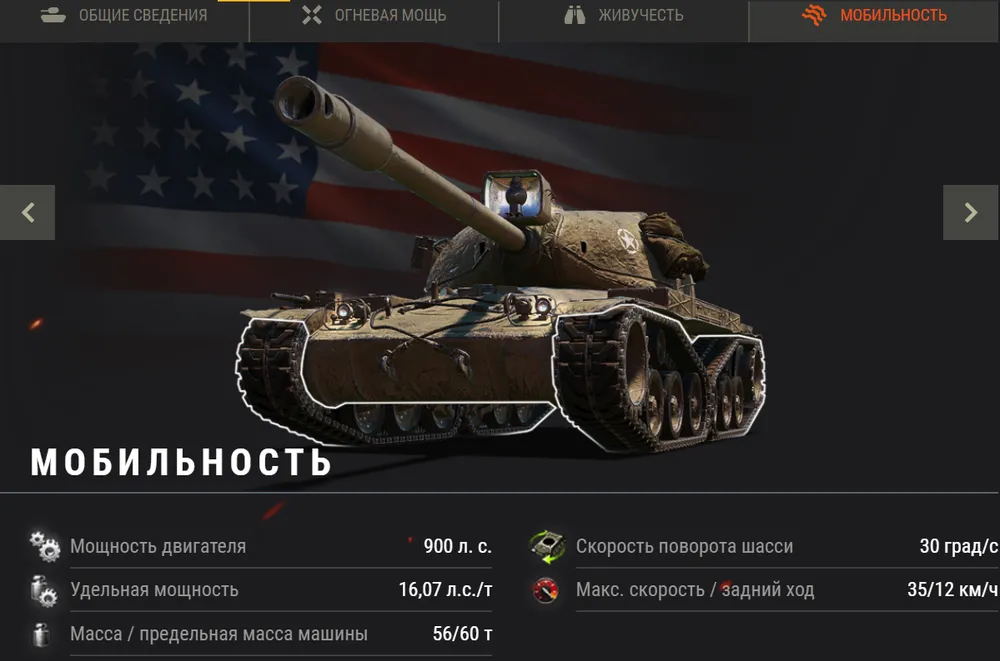Advance to next slide with right arrow
Image resolution: width=1000 pixels, height=661 pixels.
click(x=971, y=212)
